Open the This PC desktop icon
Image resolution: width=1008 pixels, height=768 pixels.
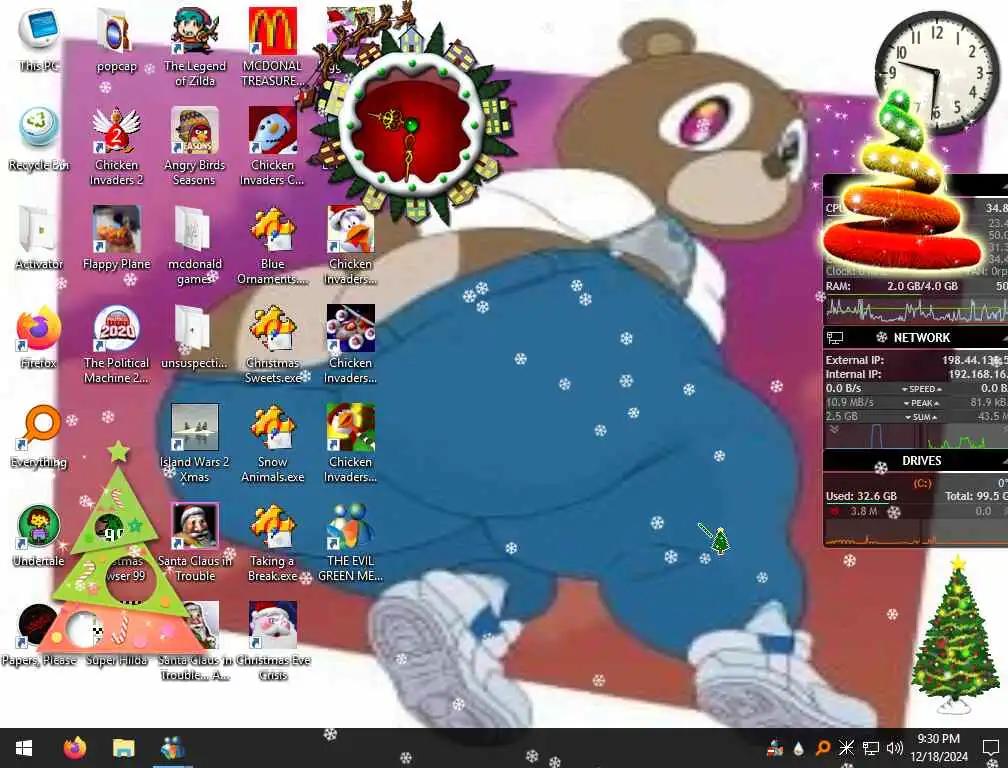[x=39, y=40]
